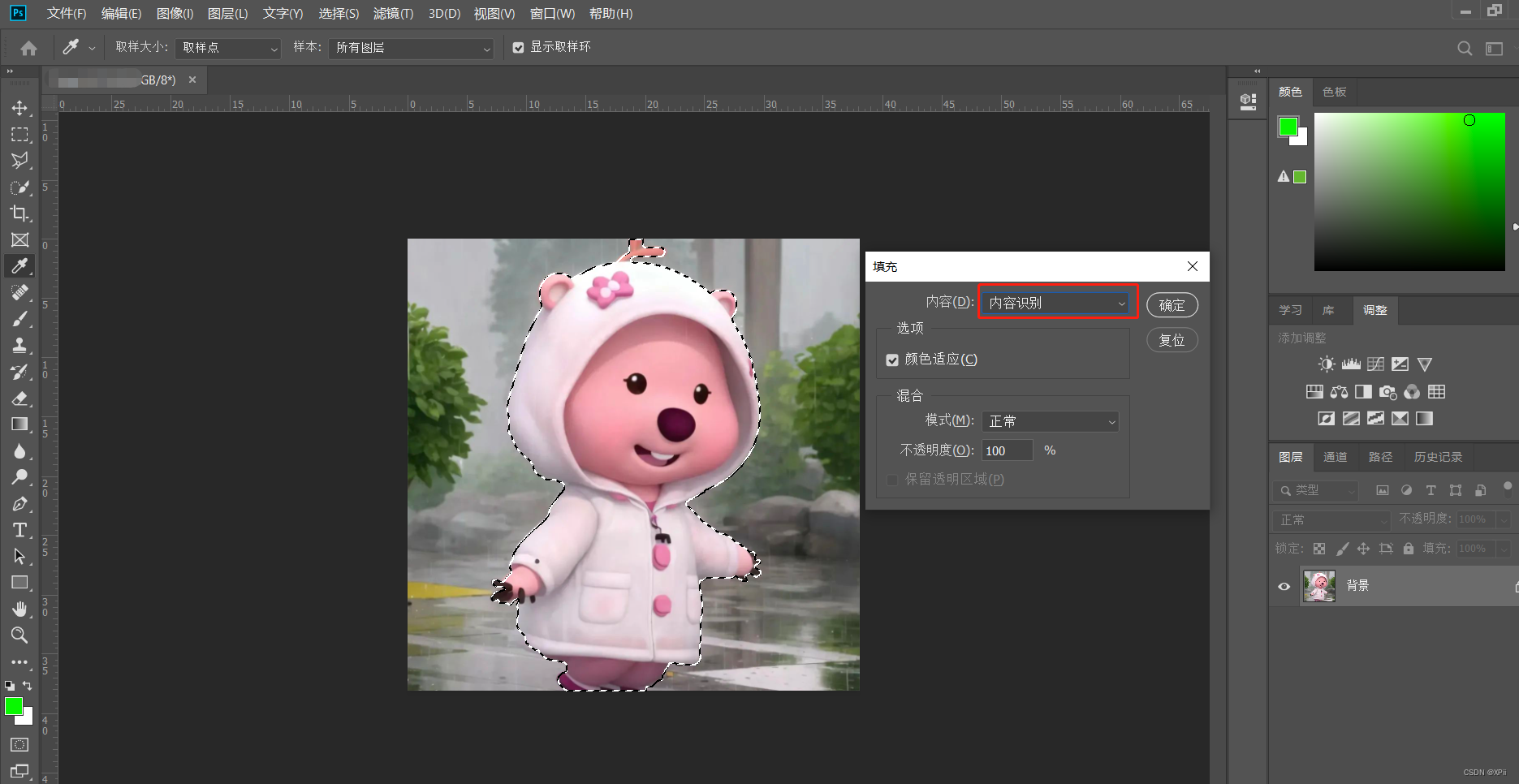Select the Polygonal Lasso tool

(x=19, y=161)
